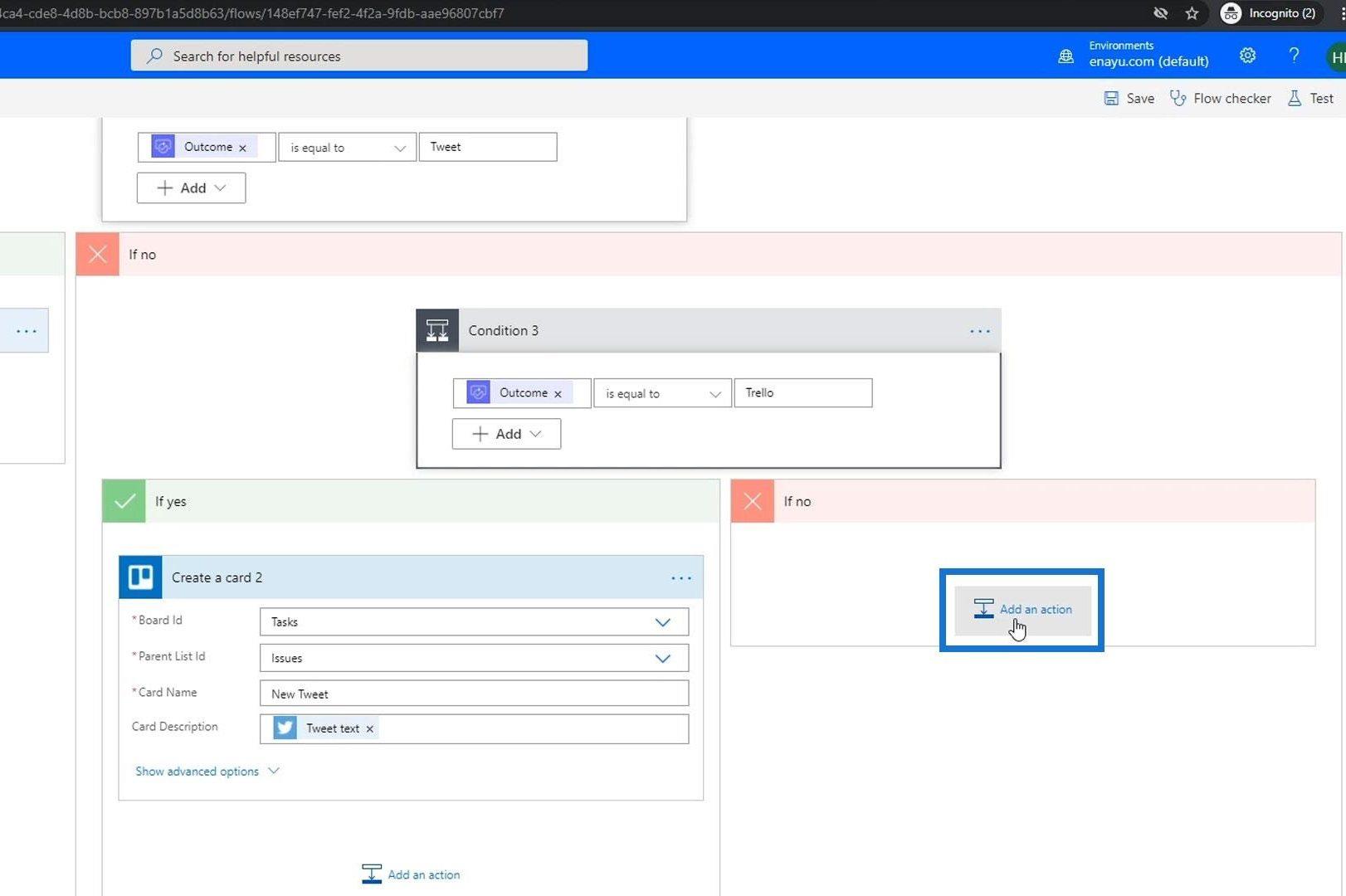Click the user avatar in top right

tap(1336, 56)
